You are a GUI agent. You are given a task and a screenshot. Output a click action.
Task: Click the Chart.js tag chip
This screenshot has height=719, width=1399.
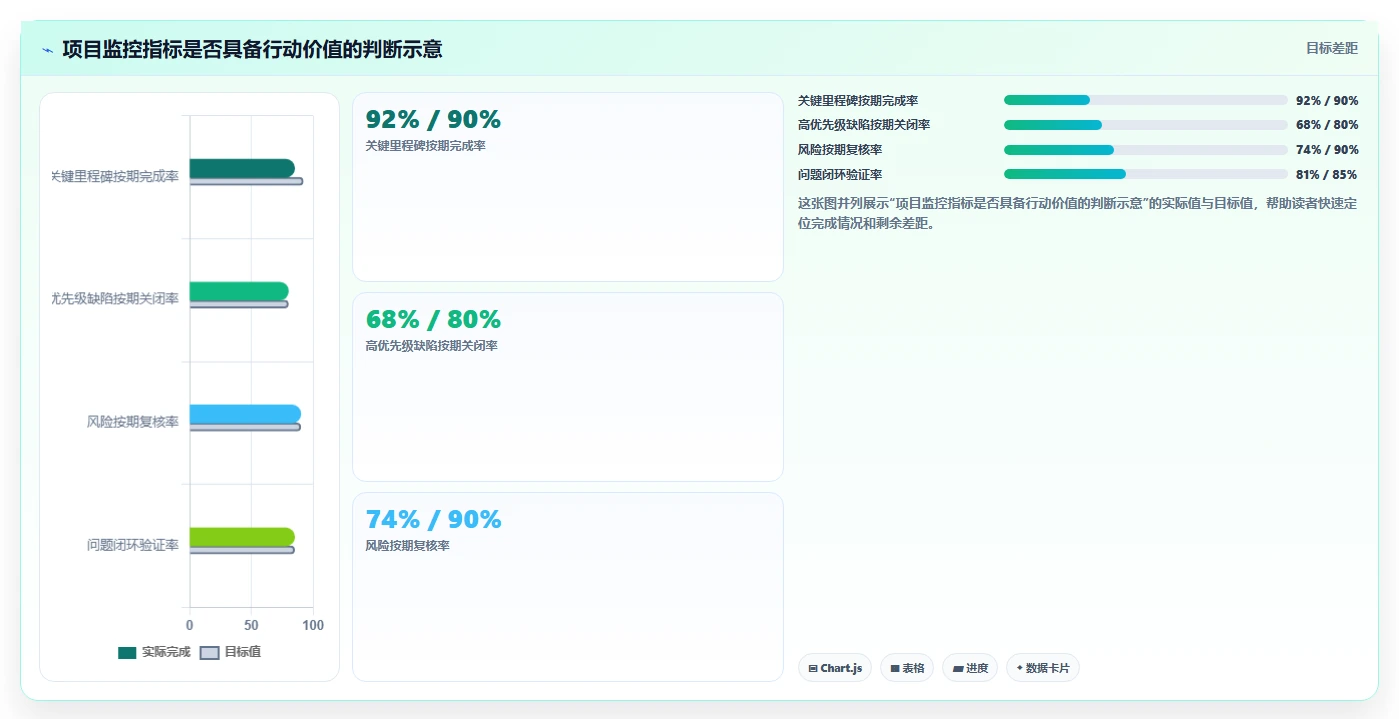click(835, 668)
